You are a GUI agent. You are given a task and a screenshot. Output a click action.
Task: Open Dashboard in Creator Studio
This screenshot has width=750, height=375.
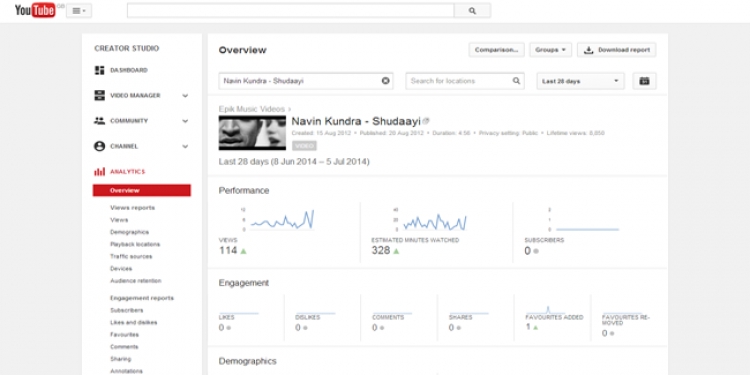click(x=129, y=70)
